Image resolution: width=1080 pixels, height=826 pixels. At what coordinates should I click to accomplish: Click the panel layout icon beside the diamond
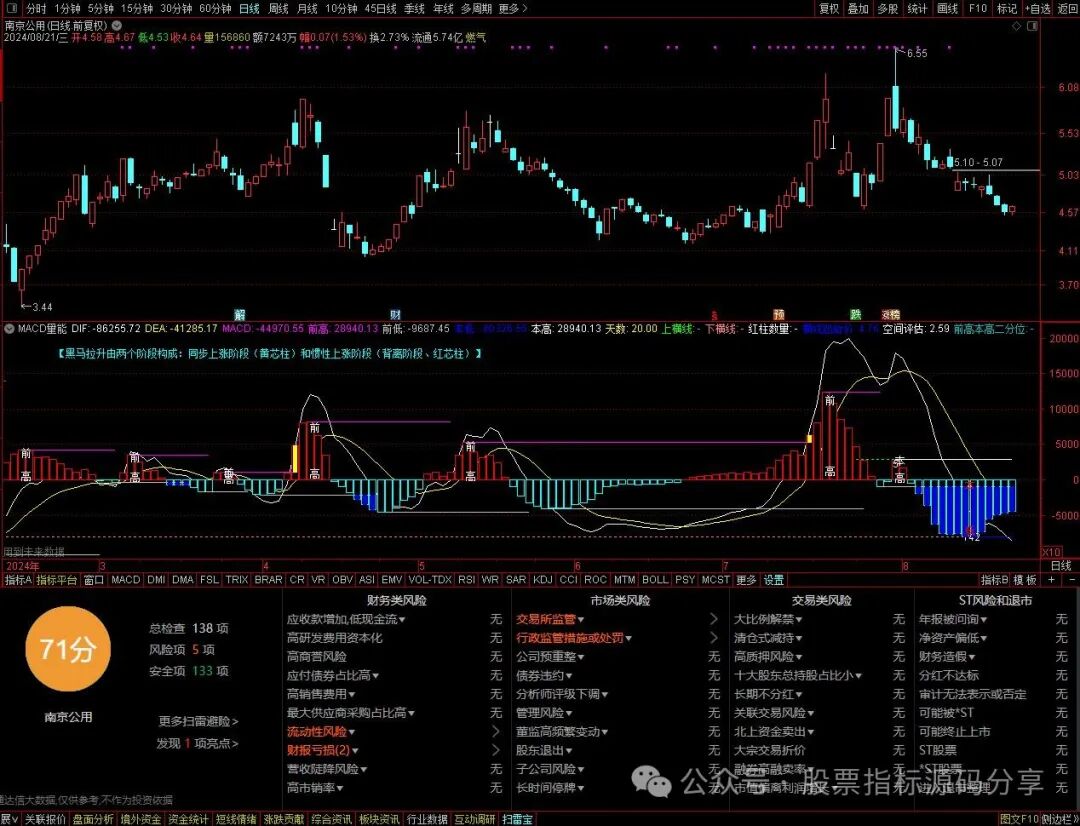(x=1032, y=25)
